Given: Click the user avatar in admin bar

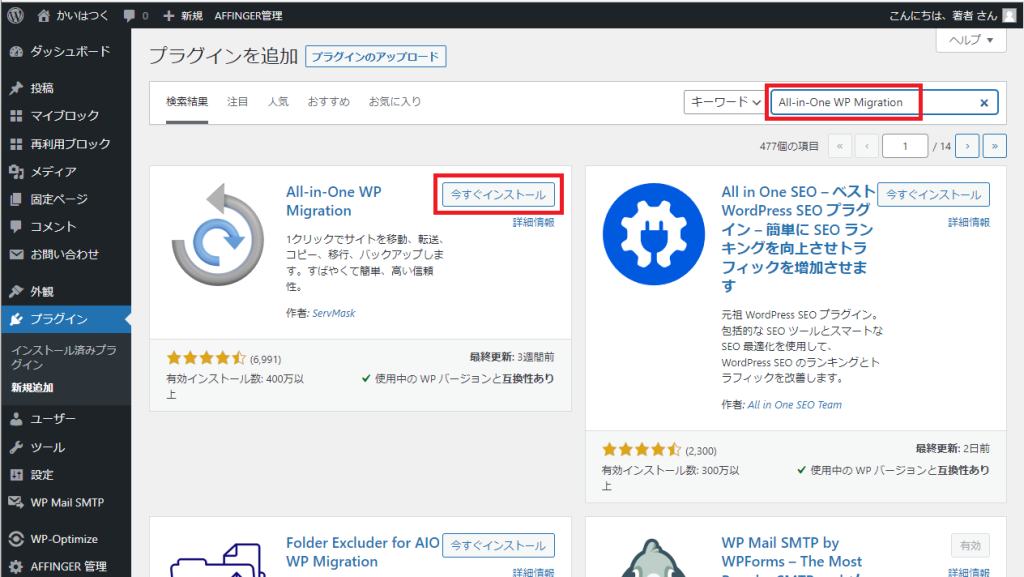Looking at the screenshot, I should [1010, 16].
